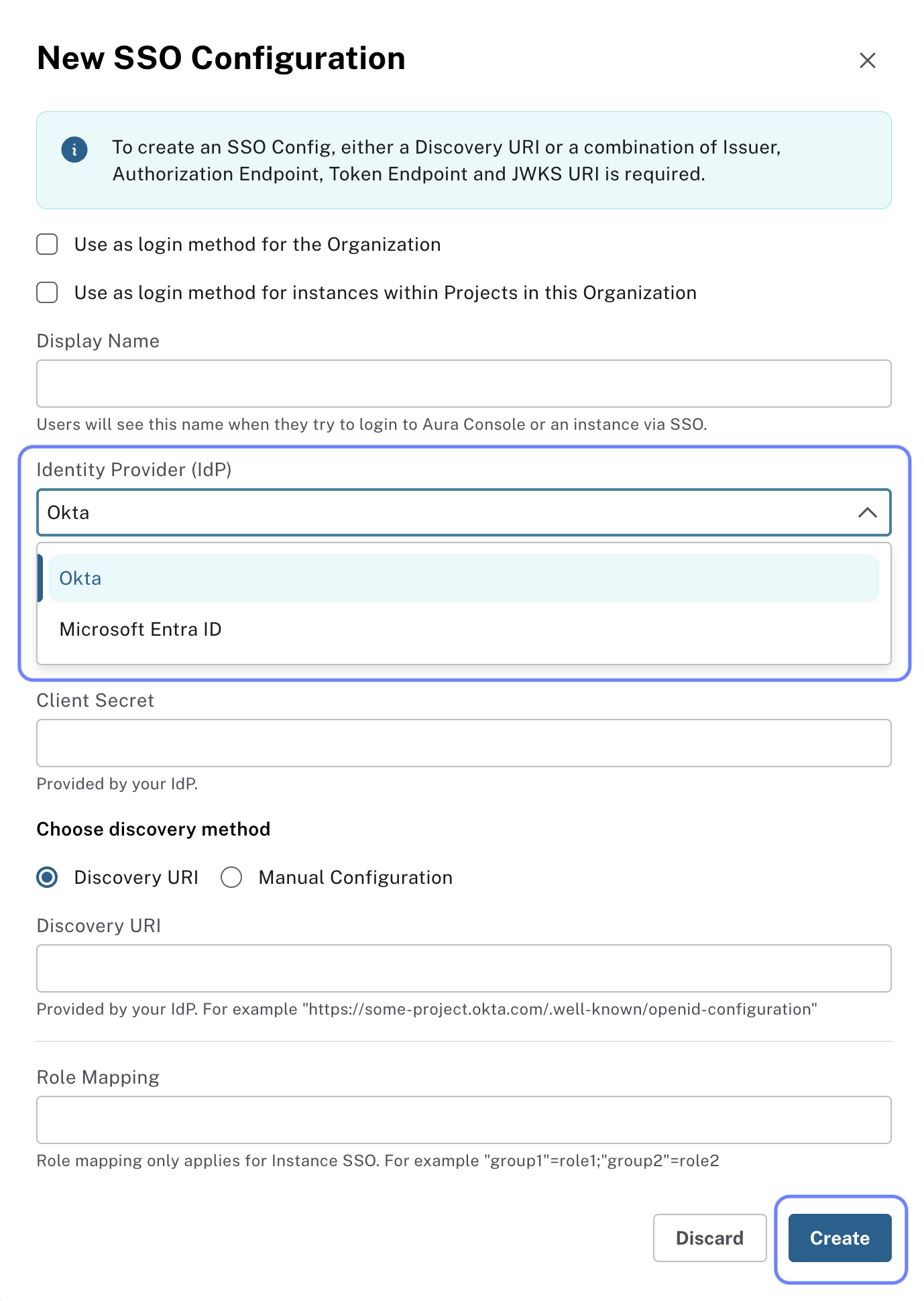
Task: Click the Display Name input field
Action: (x=463, y=383)
